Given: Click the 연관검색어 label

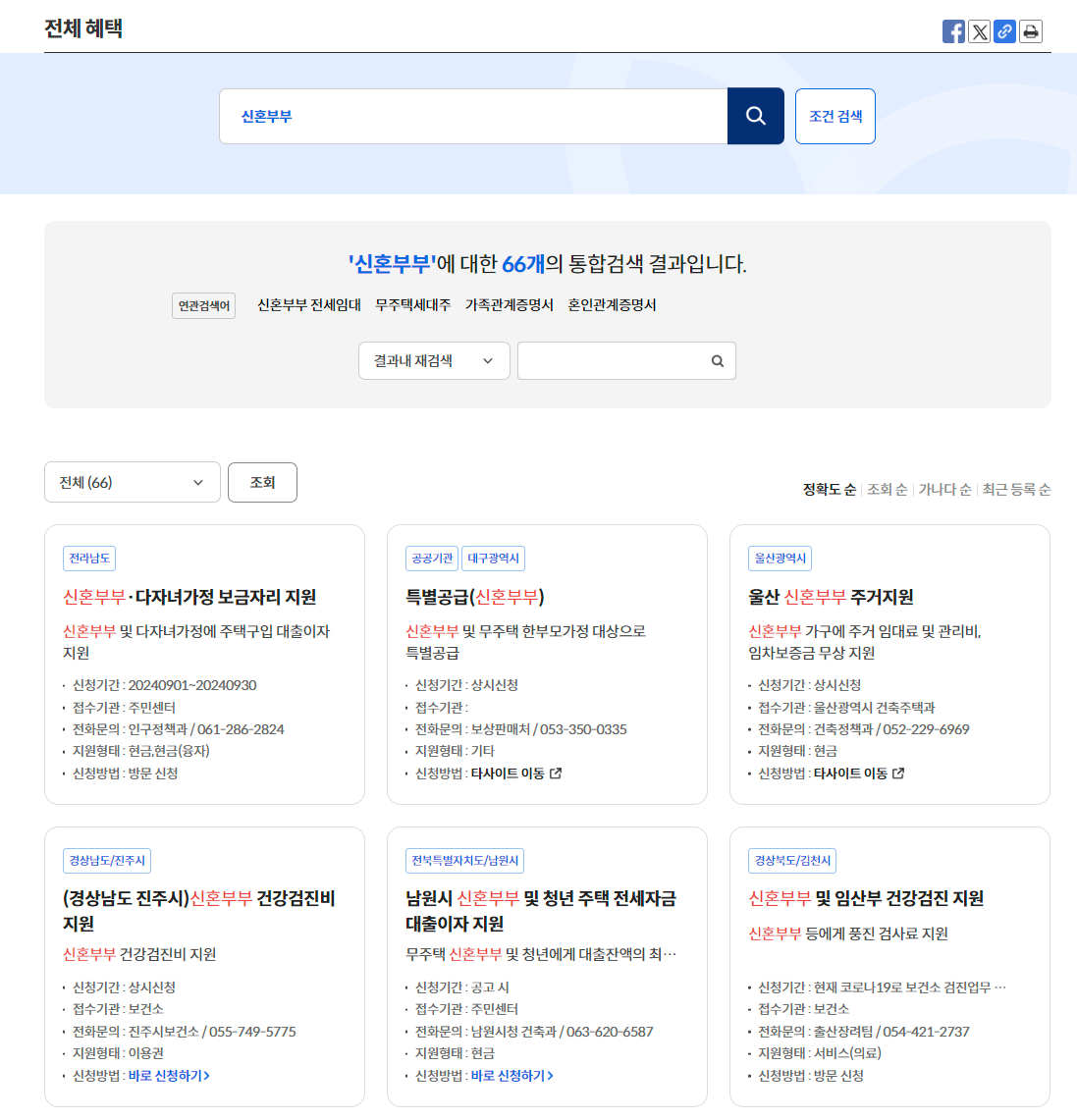Looking at the screenshot, I should click(x=203, y=305).
